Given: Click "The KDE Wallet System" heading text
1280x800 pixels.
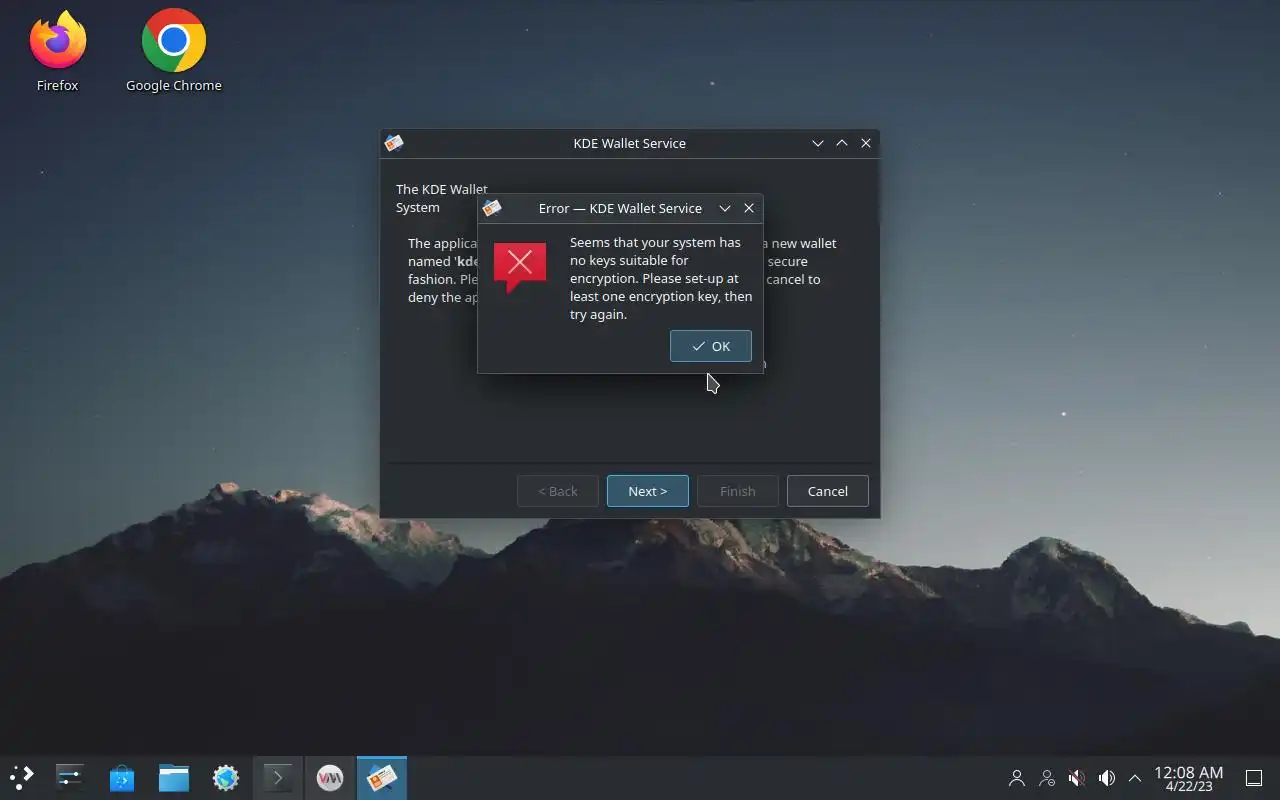Looking at the screenshot, I should click(442, 198).
